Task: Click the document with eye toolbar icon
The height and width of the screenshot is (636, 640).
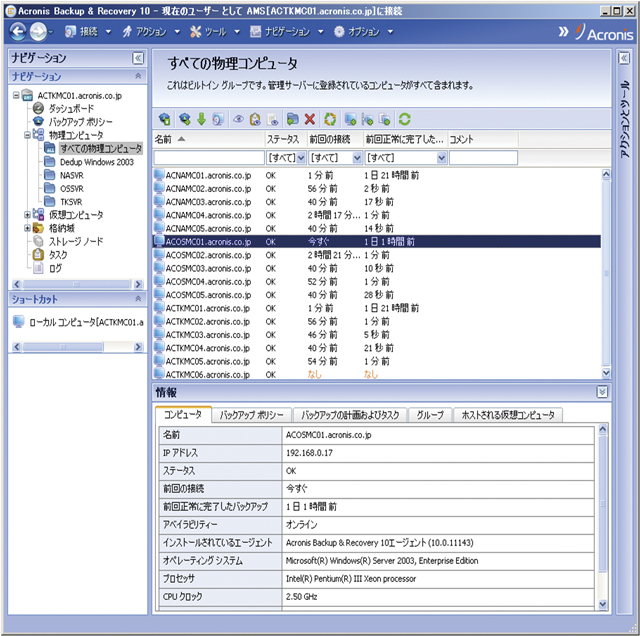Action: (x=272, y=119)
